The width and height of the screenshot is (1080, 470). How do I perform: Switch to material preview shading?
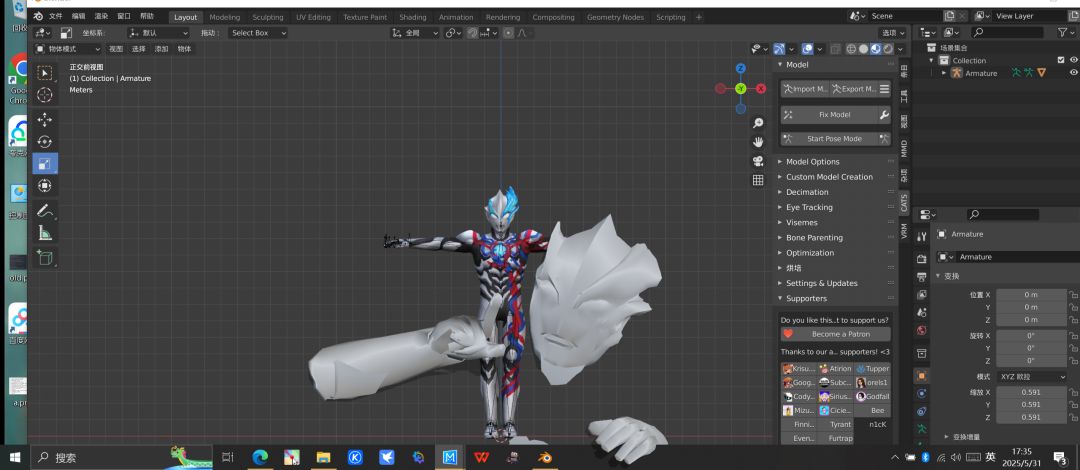(875, 49)
